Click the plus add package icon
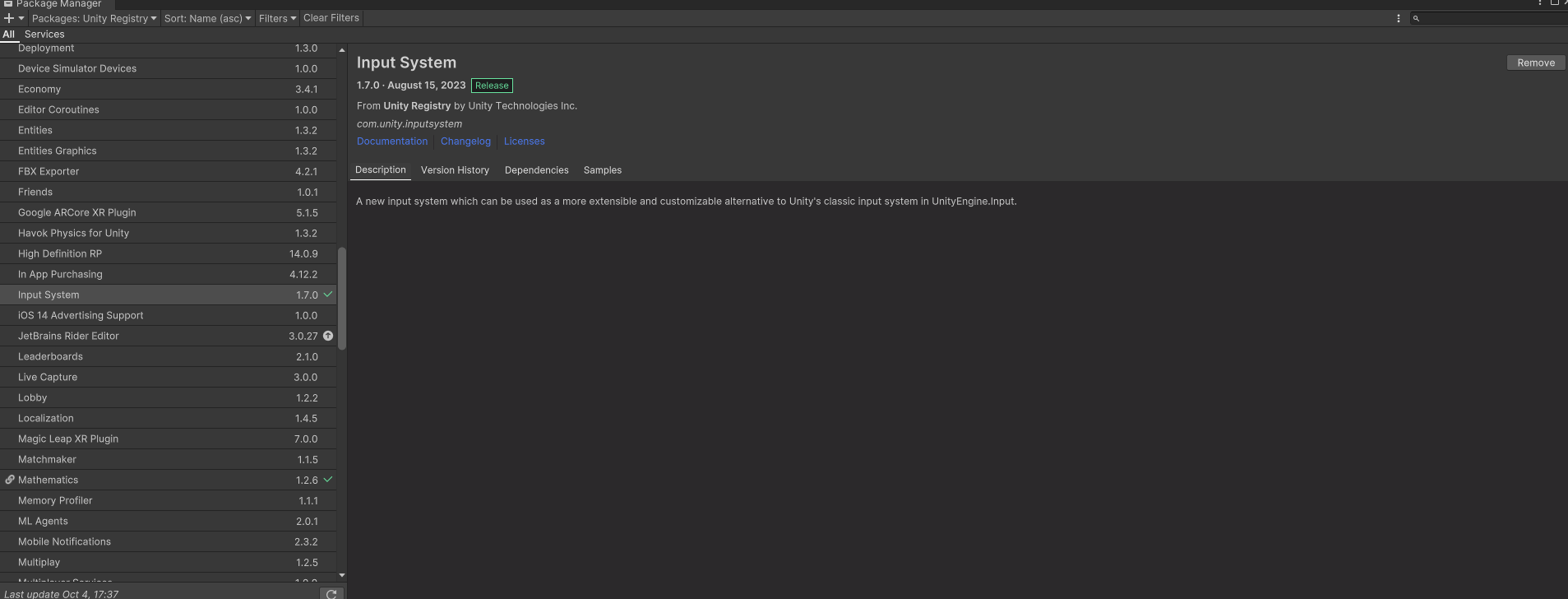Screen dimensions: 1568x599 click(9, 18)
